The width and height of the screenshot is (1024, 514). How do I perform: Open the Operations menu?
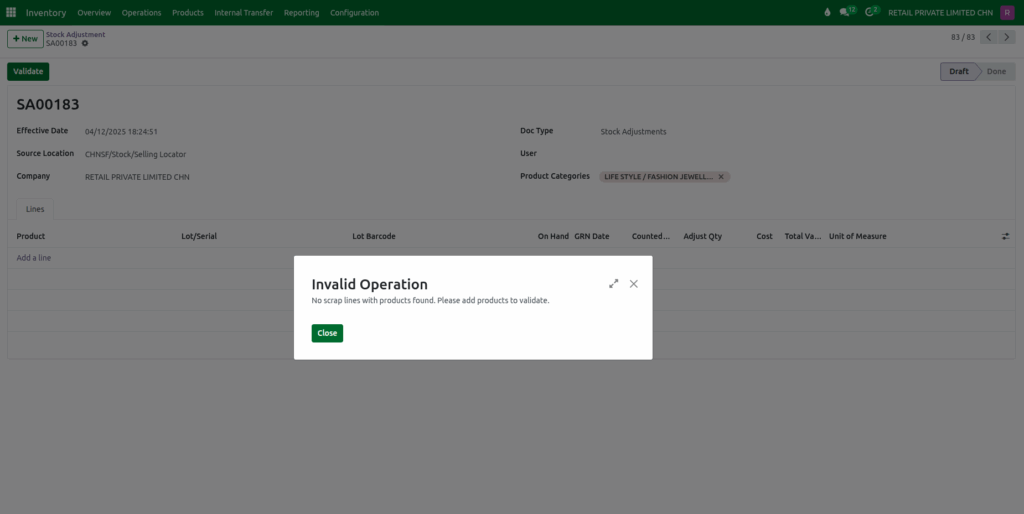(x=141, y=12)
